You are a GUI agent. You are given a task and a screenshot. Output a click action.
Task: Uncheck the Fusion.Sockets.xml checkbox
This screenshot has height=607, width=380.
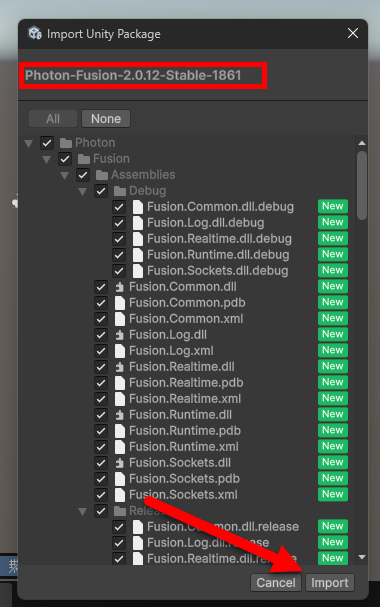[101, 495]
